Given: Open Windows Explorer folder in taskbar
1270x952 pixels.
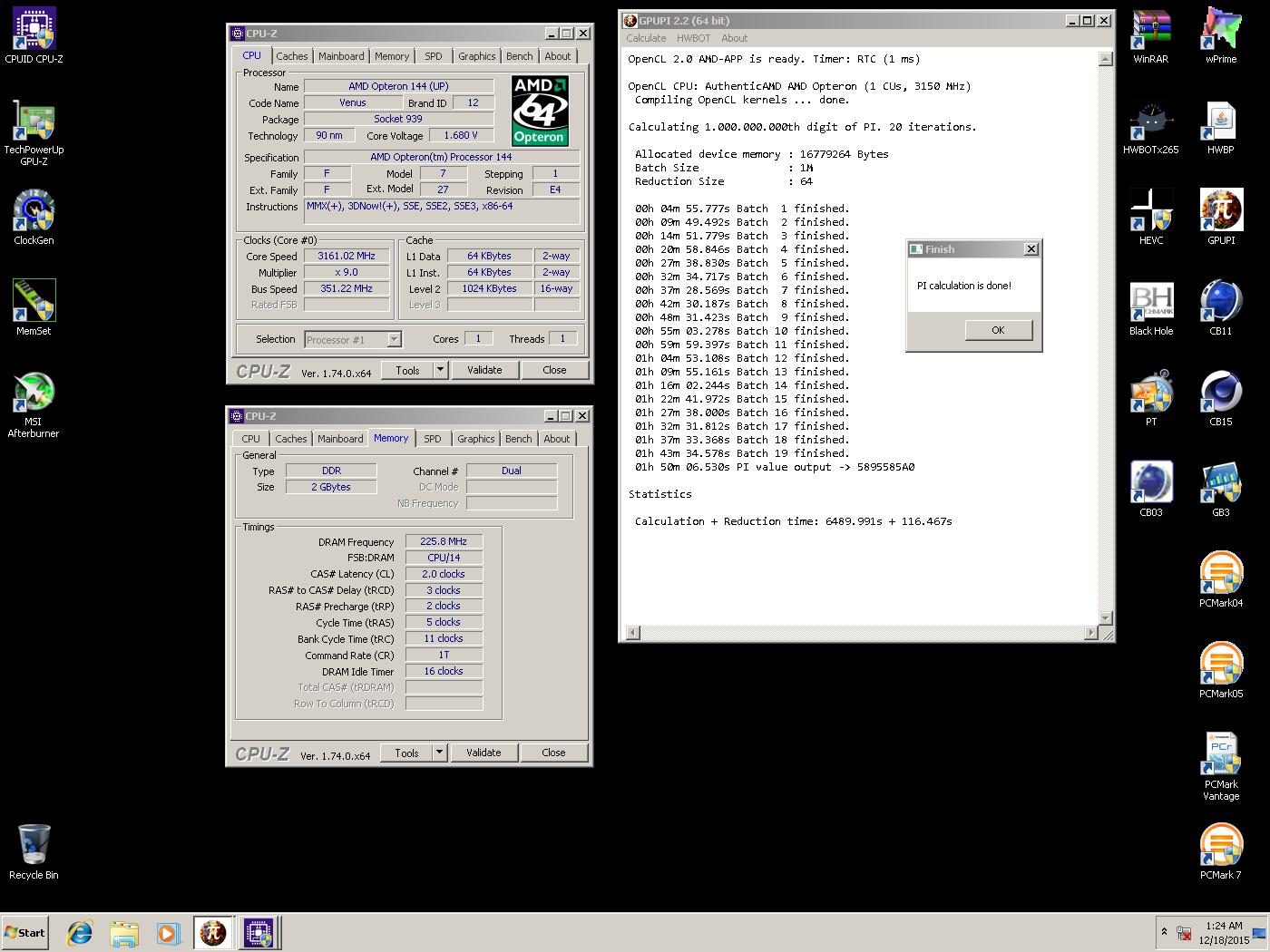Looking at the screenshot, I should [x=124, y=932].
